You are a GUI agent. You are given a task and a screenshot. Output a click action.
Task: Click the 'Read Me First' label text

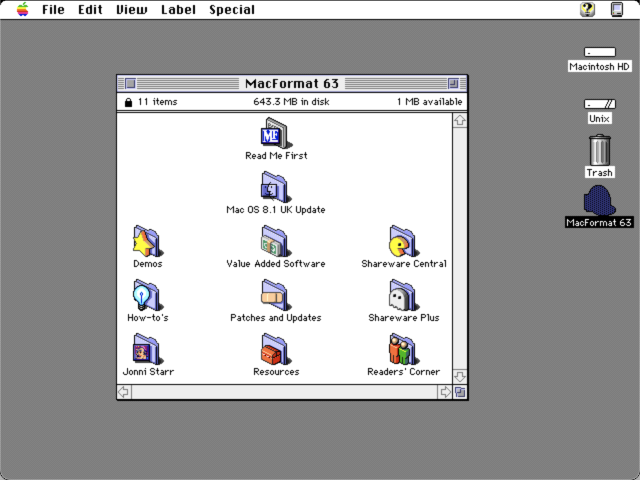click(x=276, y=156)
